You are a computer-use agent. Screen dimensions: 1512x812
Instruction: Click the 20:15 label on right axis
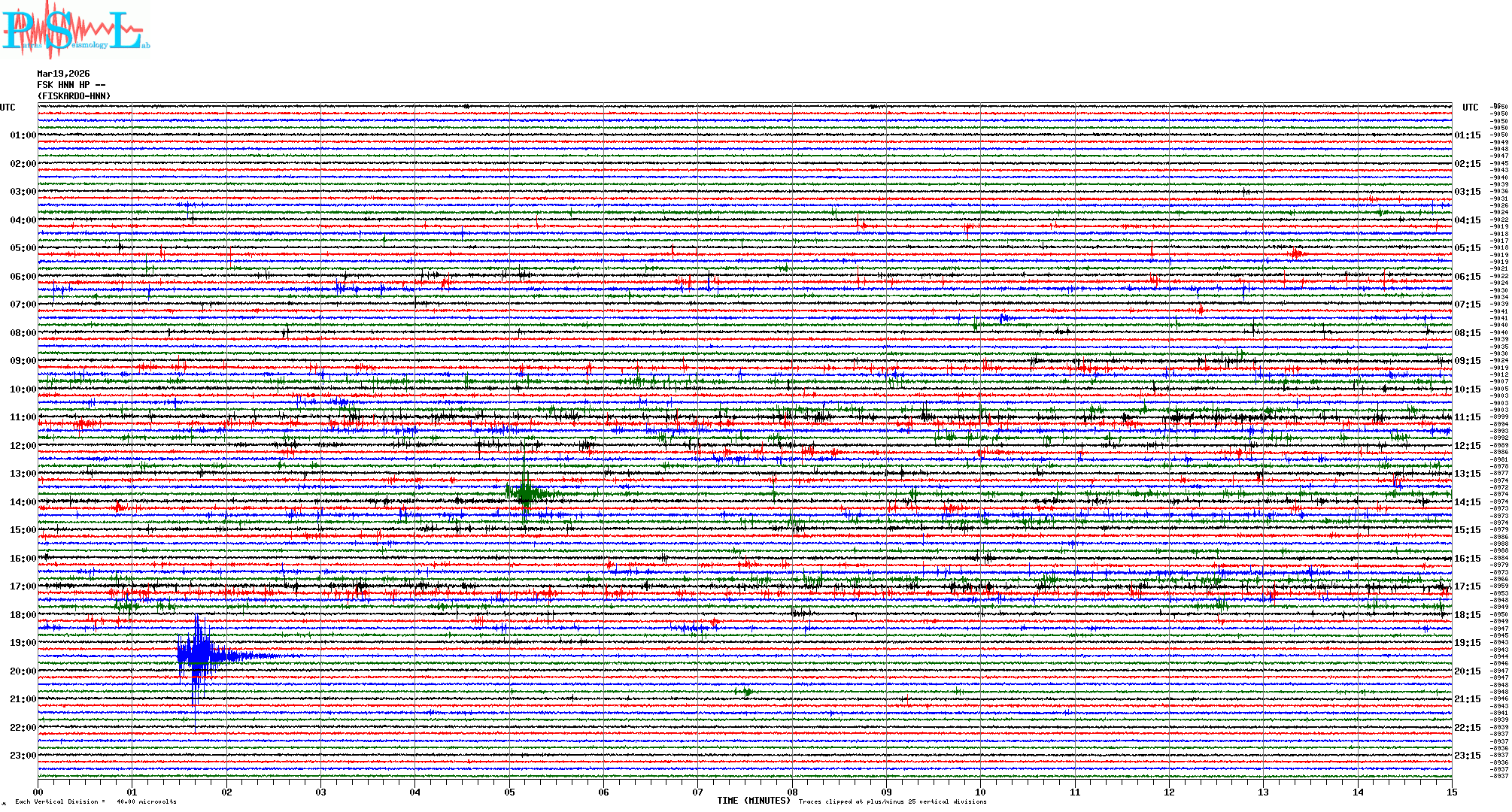(x=1467, y=671)
